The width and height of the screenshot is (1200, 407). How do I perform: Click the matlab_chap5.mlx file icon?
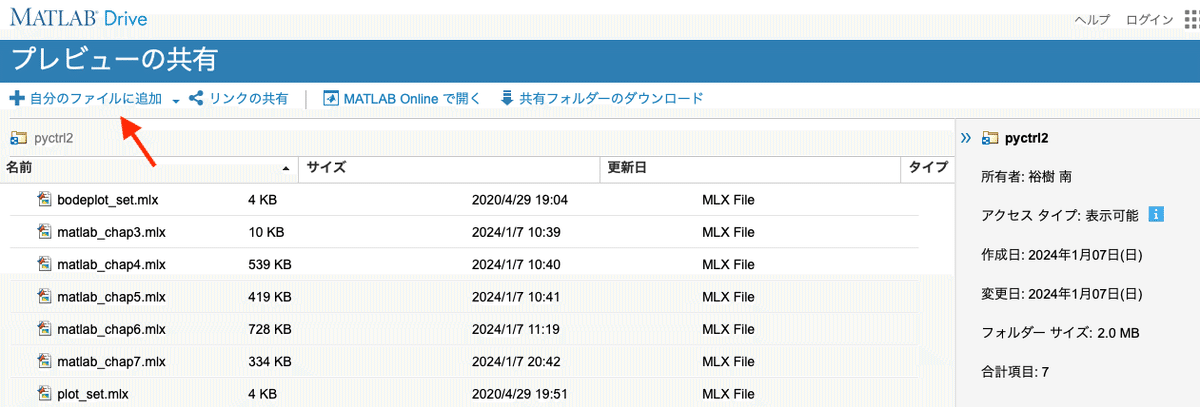click(x=44, y=297)
